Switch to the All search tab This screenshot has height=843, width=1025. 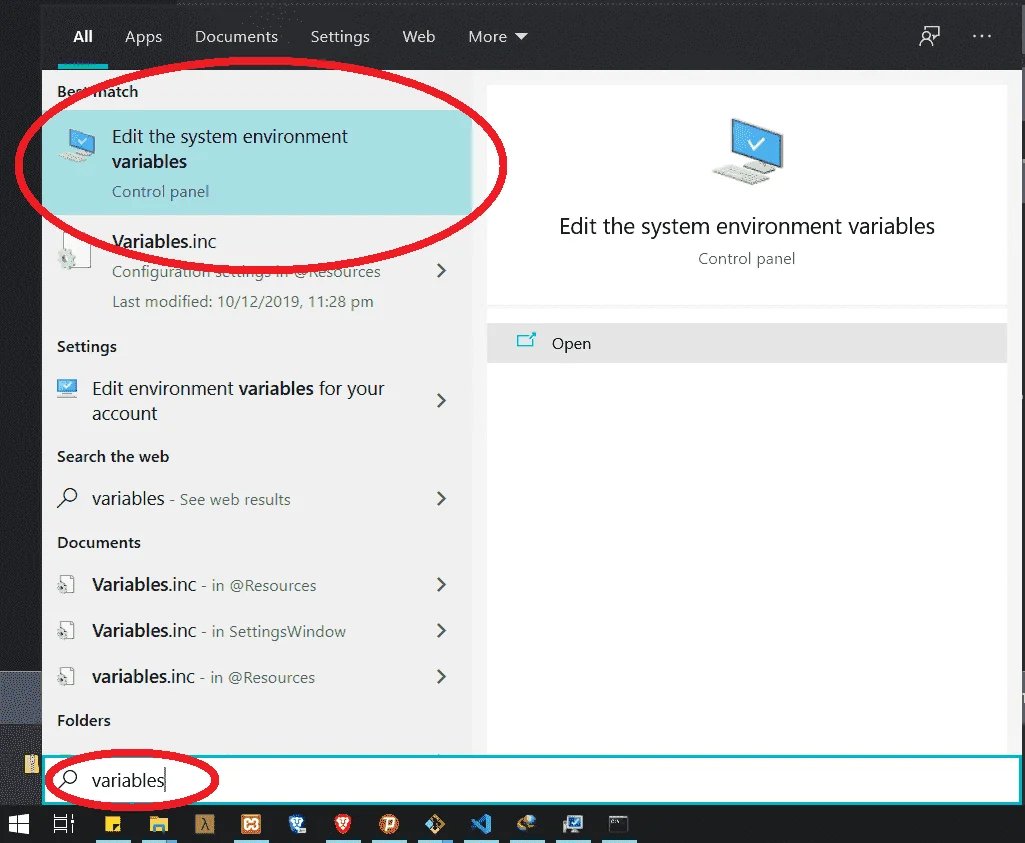point(82,37)
